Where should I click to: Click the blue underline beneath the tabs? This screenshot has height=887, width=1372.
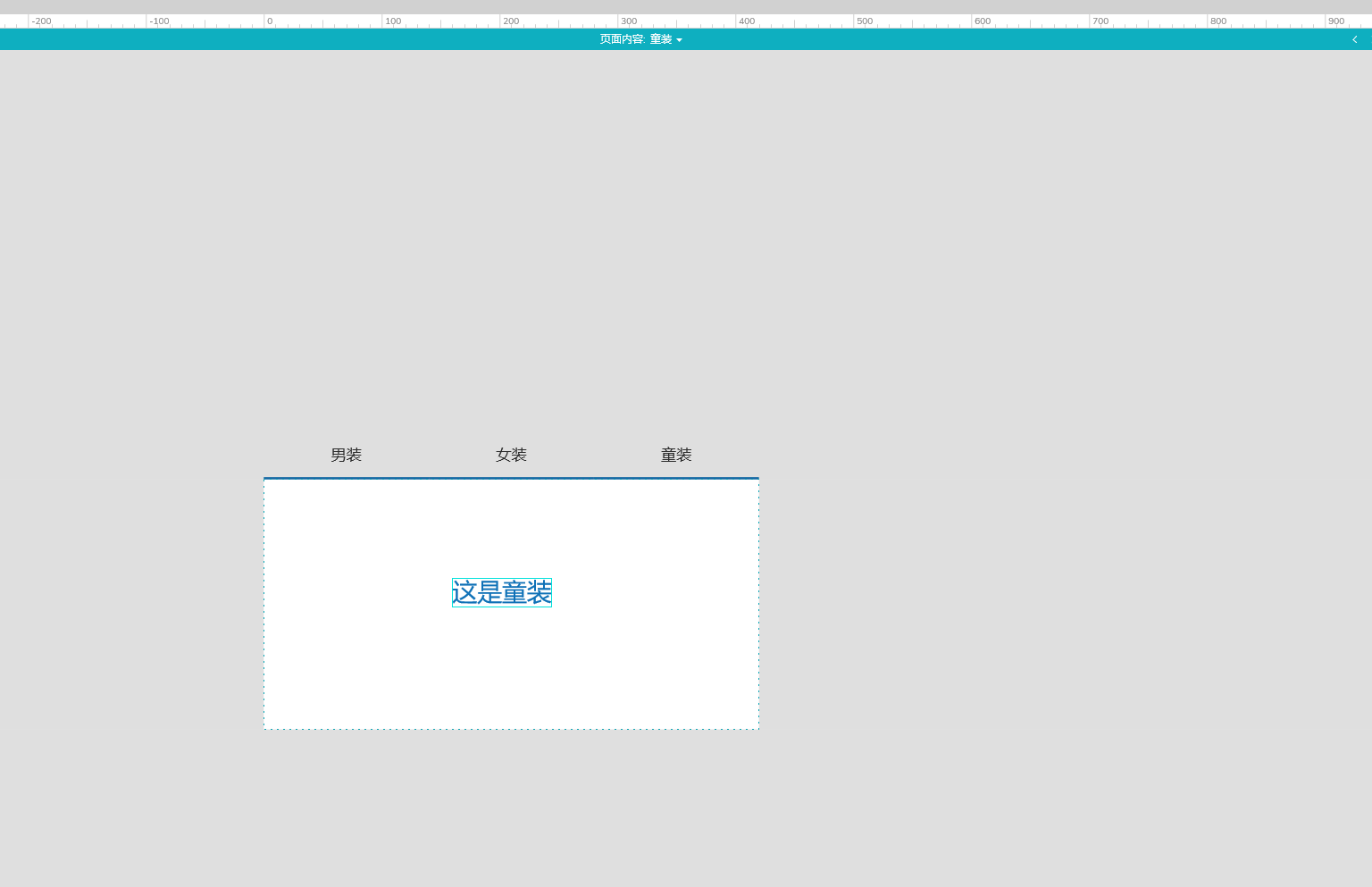point(511,479)
